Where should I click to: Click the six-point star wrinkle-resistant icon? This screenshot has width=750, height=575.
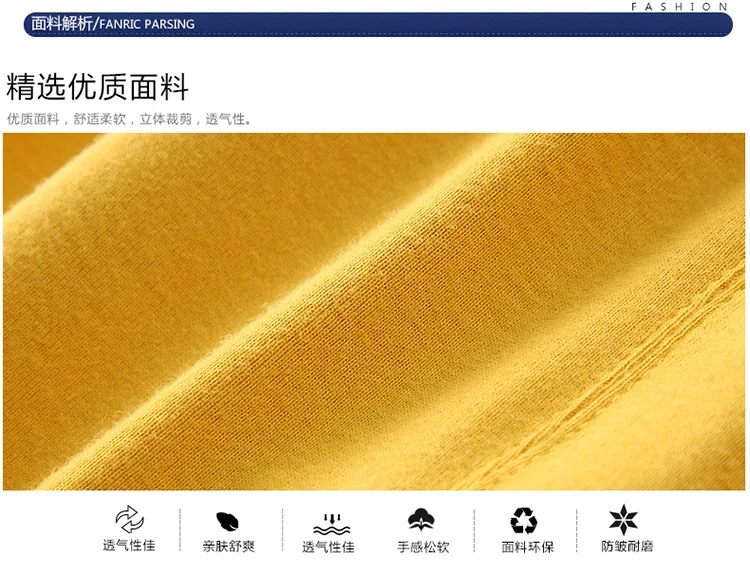[623, 520]
